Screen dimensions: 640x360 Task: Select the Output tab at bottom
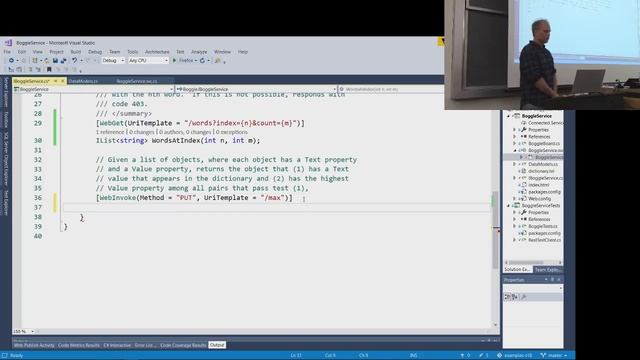coord(217,345)
